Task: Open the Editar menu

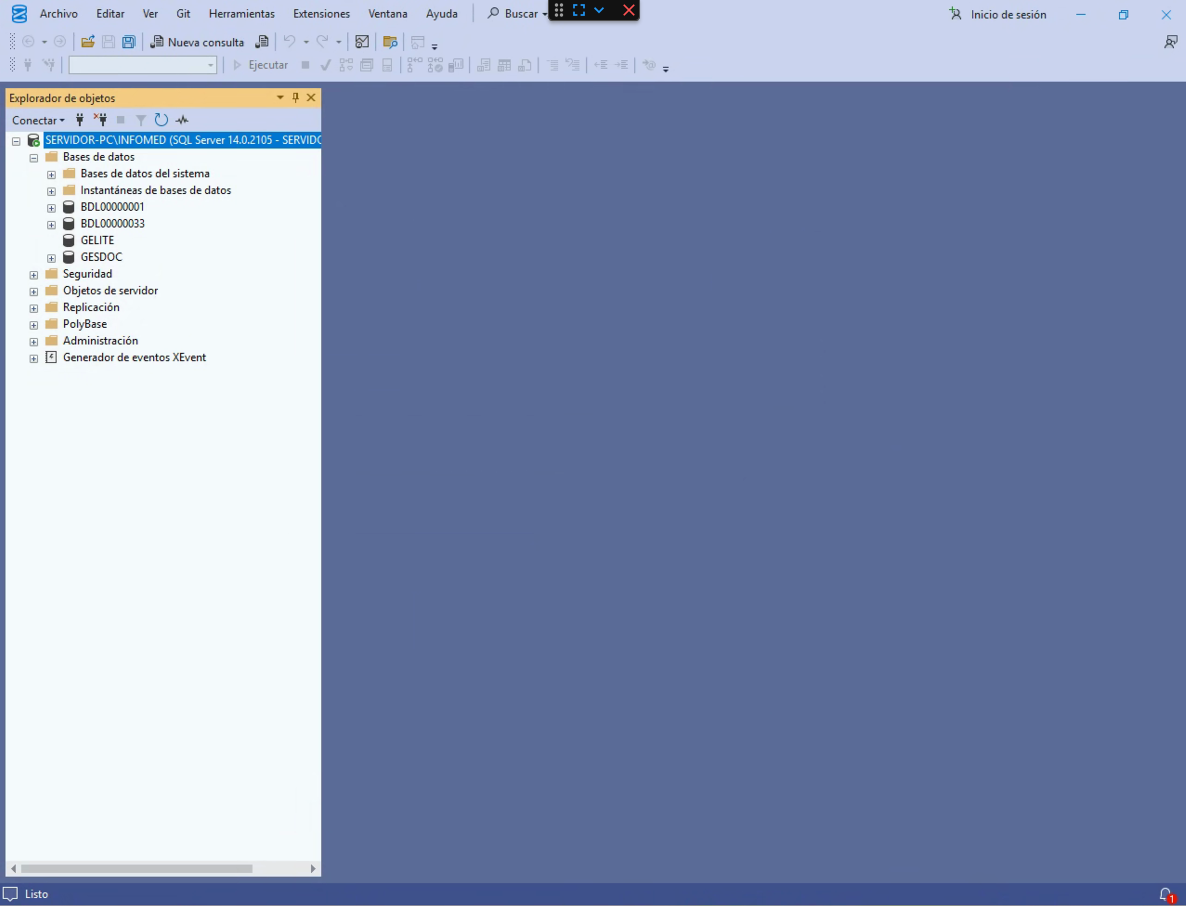Action: pyautogui.click(x=110, y=14)
